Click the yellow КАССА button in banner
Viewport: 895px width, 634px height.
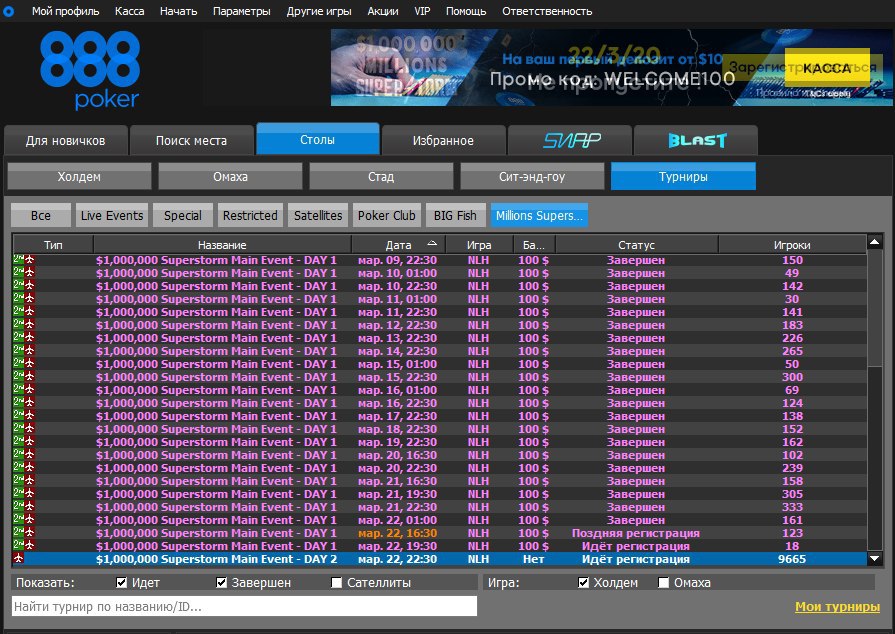827,68
